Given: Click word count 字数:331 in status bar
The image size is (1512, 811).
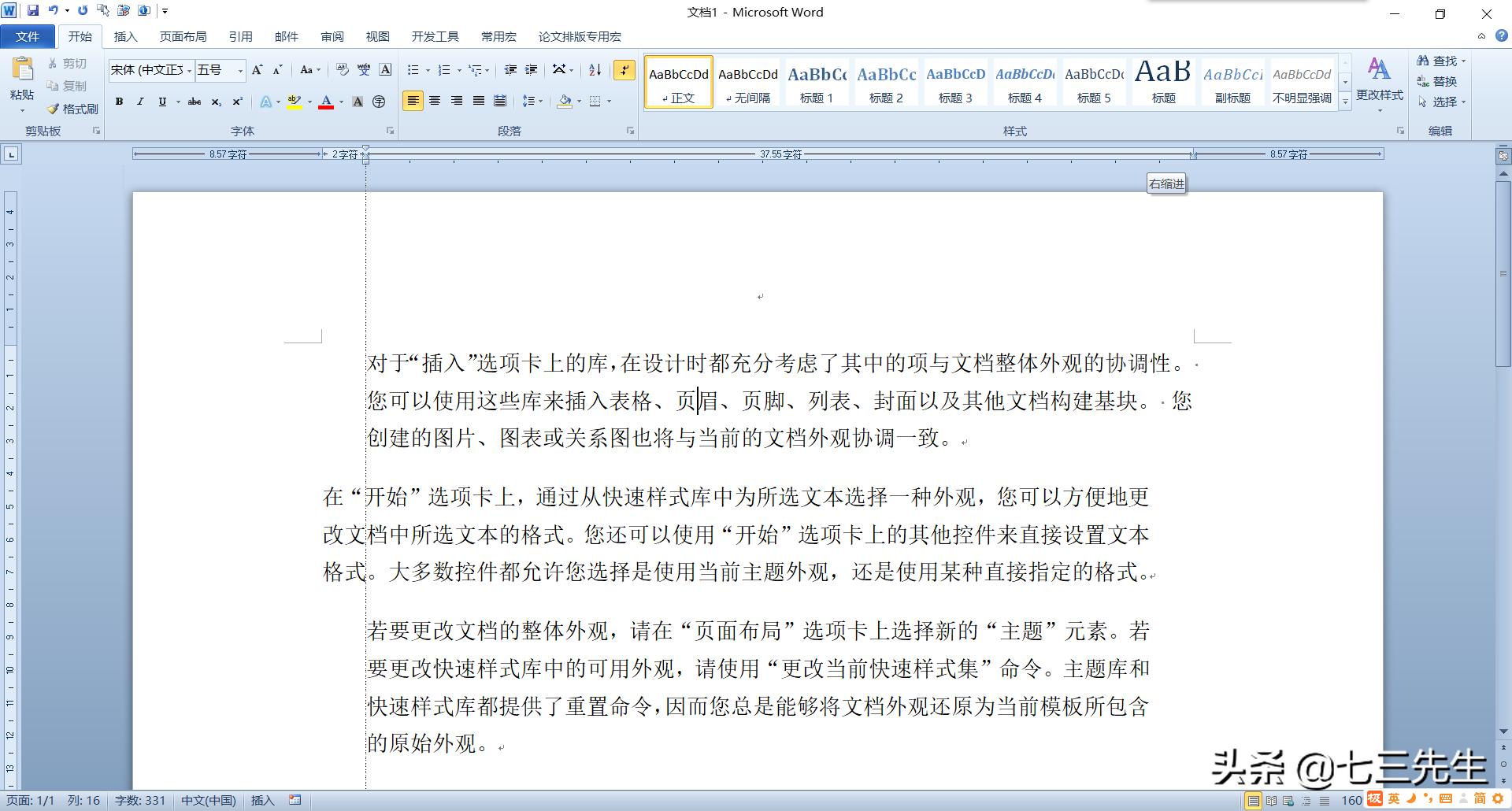Looking at the screenshot, I should pyautogui.click(x=140, y=800).
